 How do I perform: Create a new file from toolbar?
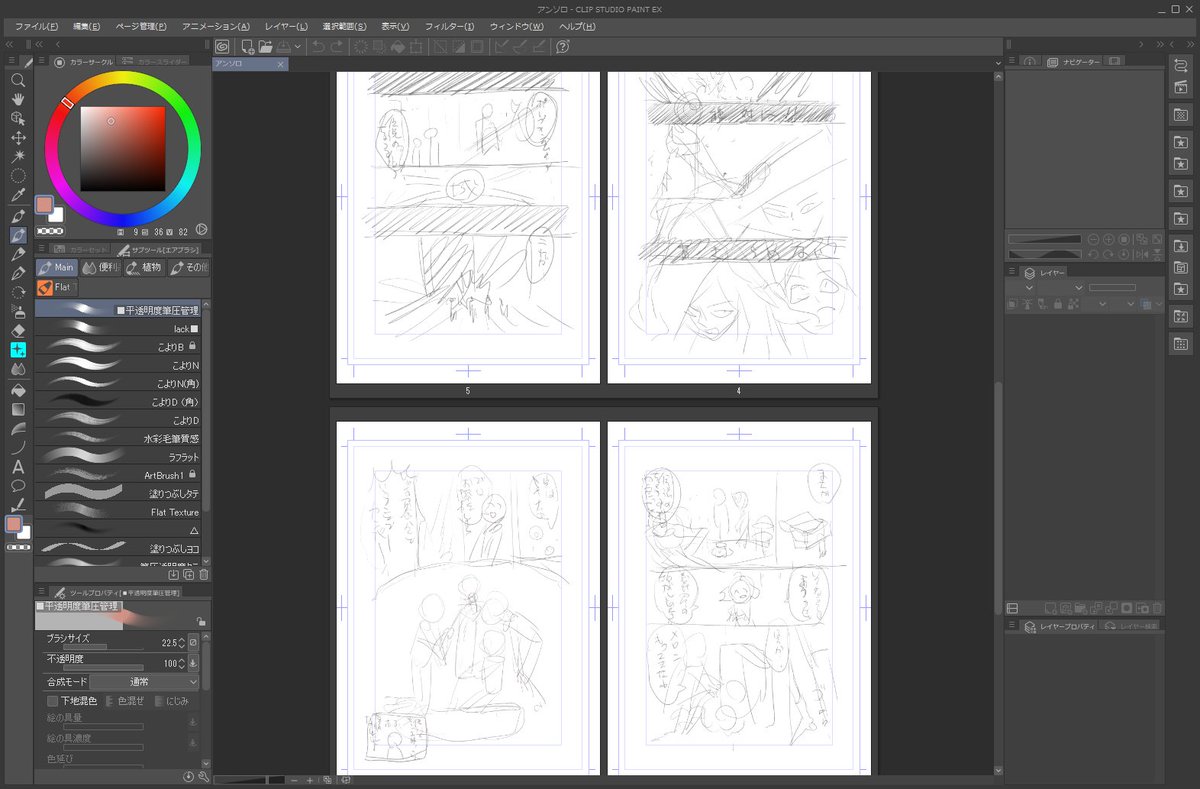247,46
